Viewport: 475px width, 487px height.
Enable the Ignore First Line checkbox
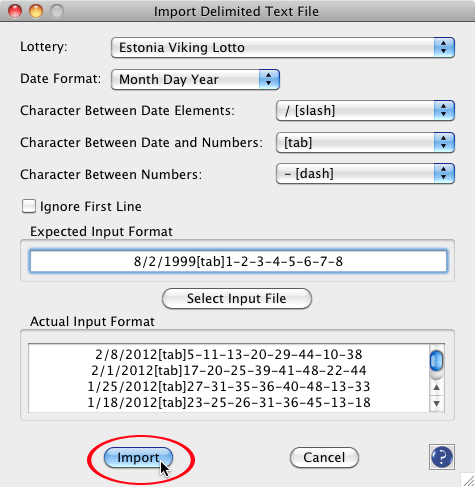(x=29, y=206)
